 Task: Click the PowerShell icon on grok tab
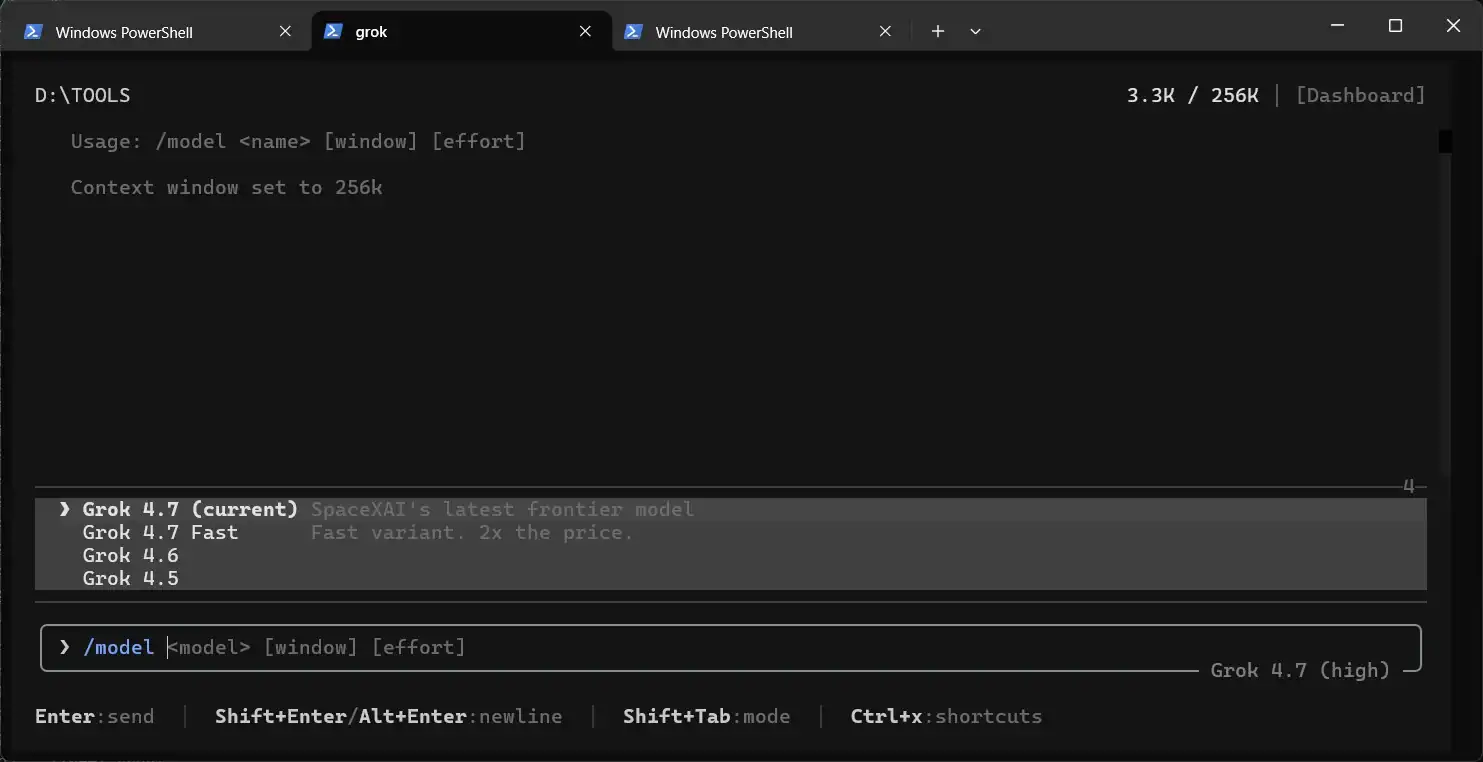pyautogui.click(x=333, y=32)
